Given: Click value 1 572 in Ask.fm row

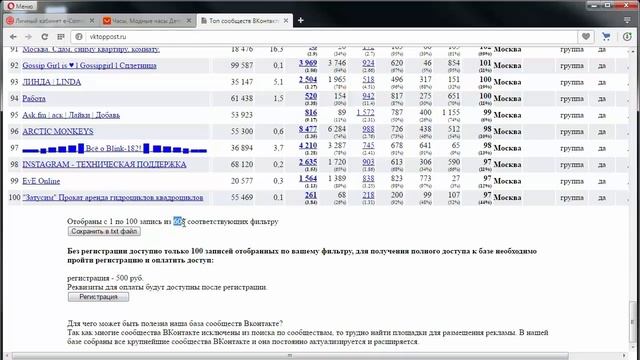Looking at the screenshot, I should tap(365, 112).
